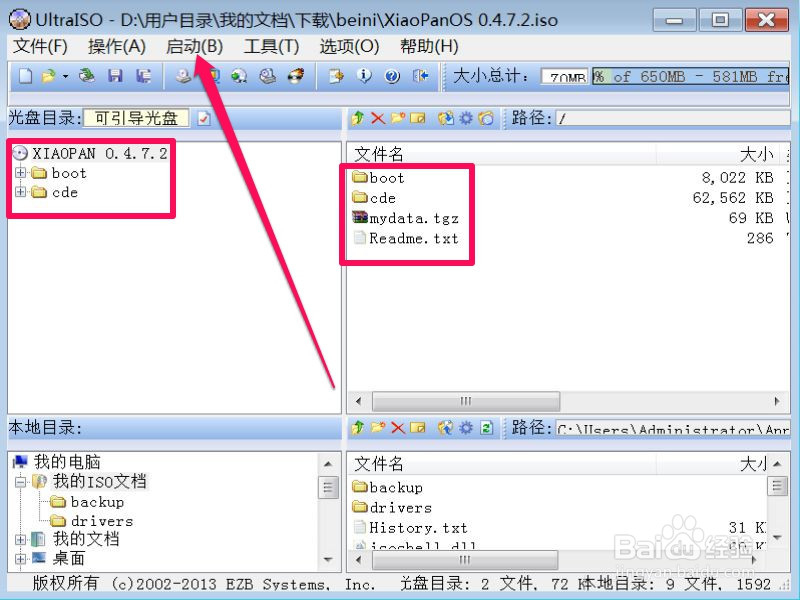Click the Make CD image toolbar icon

click(x=183, y=77)
